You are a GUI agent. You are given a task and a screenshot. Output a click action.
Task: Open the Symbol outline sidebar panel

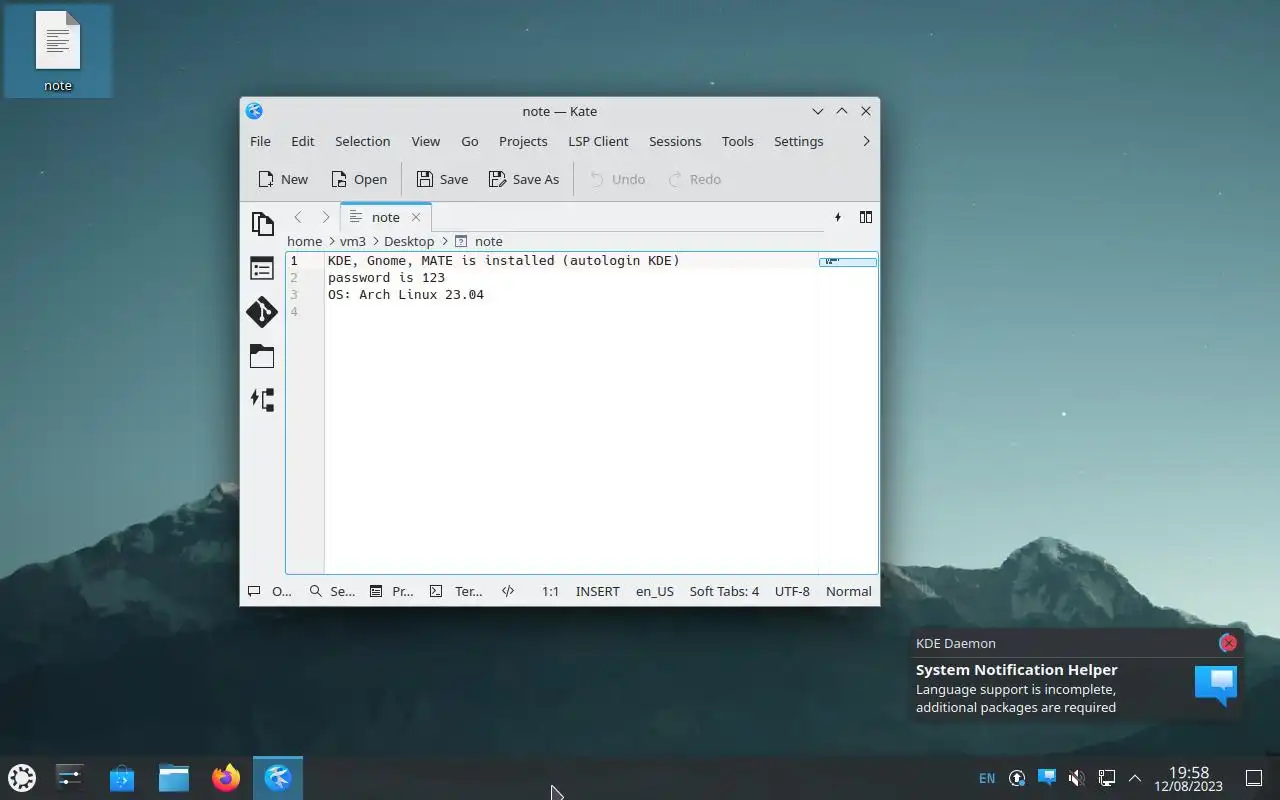(x=262, y=268)
